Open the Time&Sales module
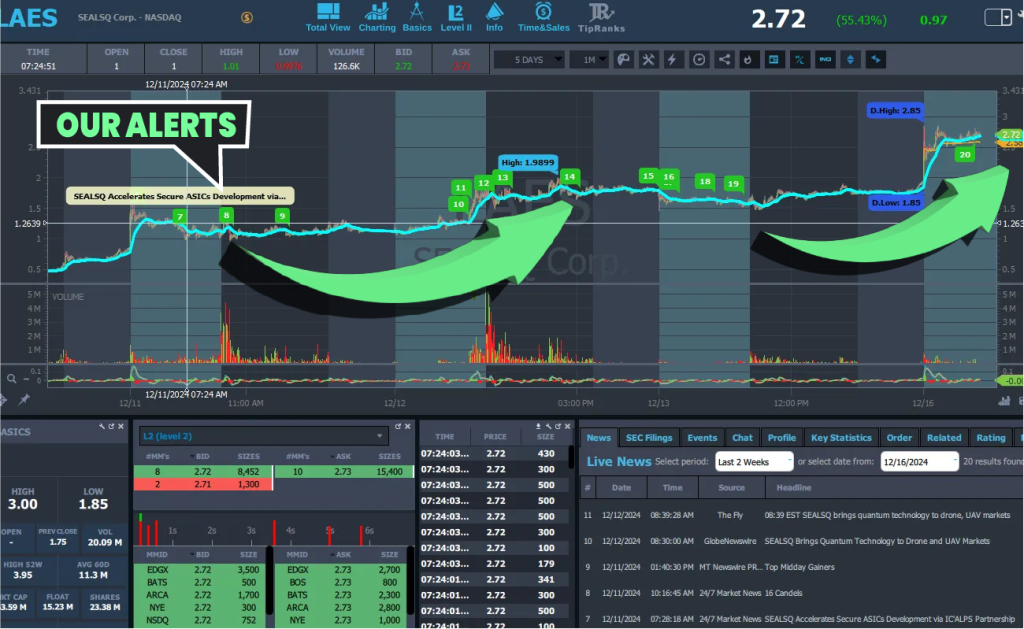Image resolution: width=1024 pixels, height=629 pixels. 543,18
